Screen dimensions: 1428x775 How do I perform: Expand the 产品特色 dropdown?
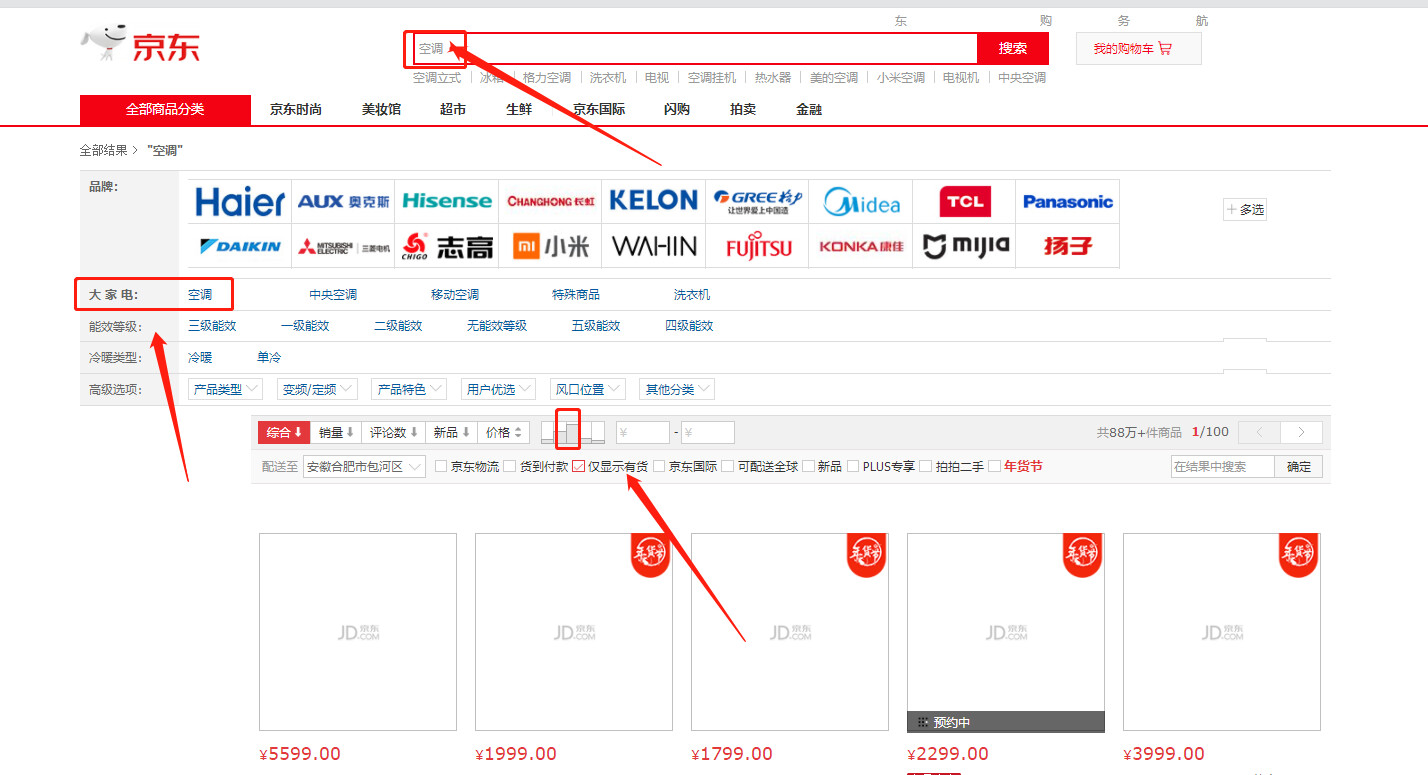pyautogui.click(x=408, y=389)
